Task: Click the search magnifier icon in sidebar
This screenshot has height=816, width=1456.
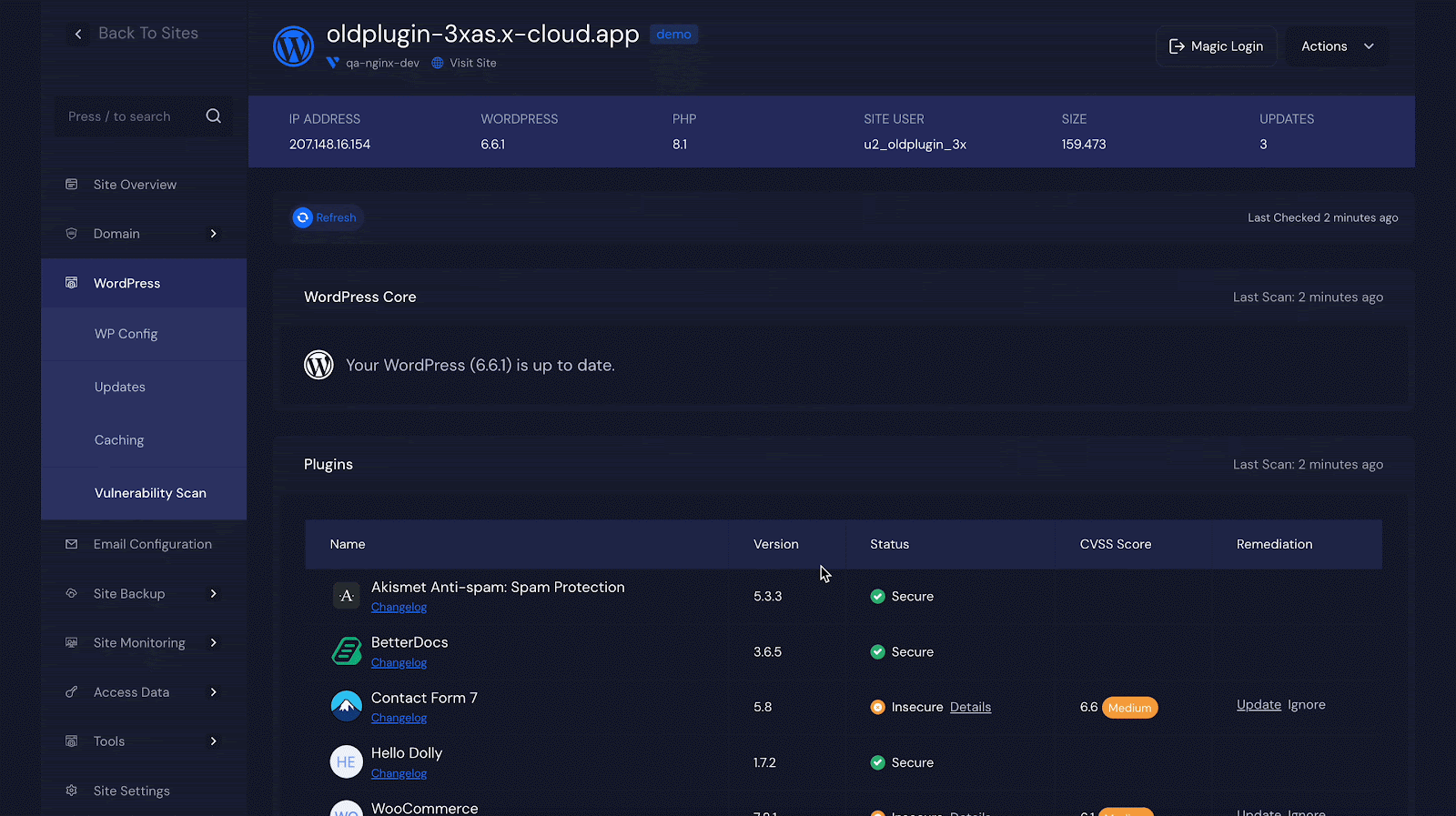Action: click(213, 116)
